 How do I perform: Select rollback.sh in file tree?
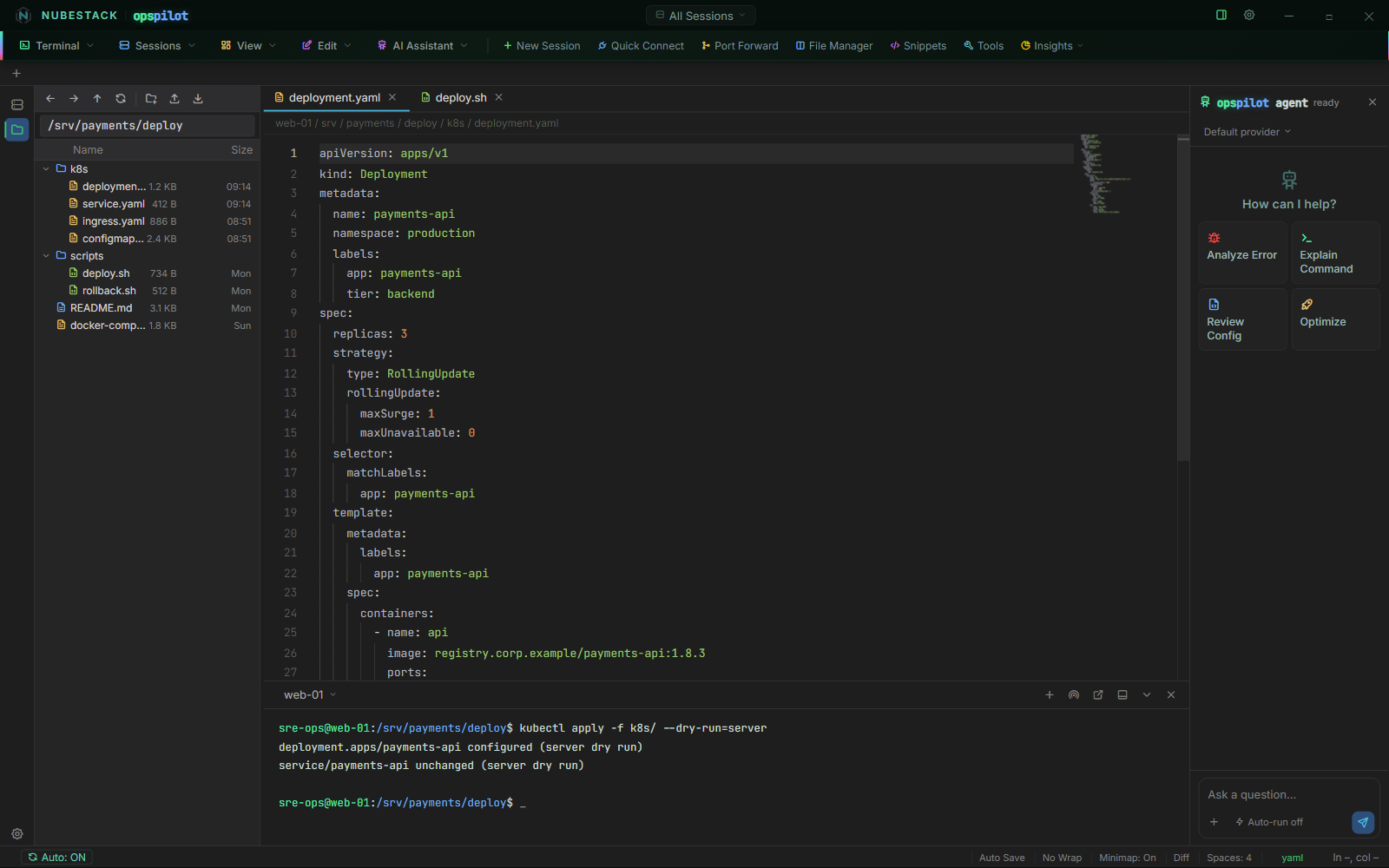(x=148, y=291)
